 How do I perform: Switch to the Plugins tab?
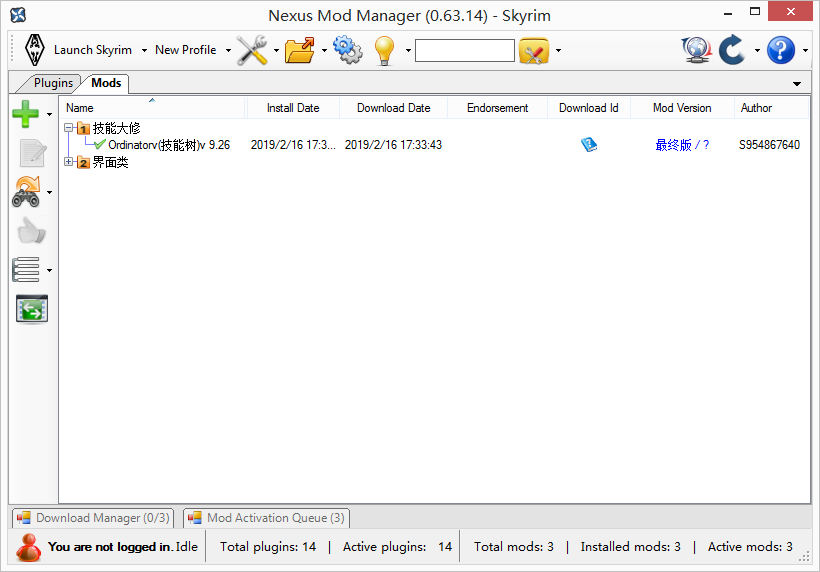[x=53, y=83]
